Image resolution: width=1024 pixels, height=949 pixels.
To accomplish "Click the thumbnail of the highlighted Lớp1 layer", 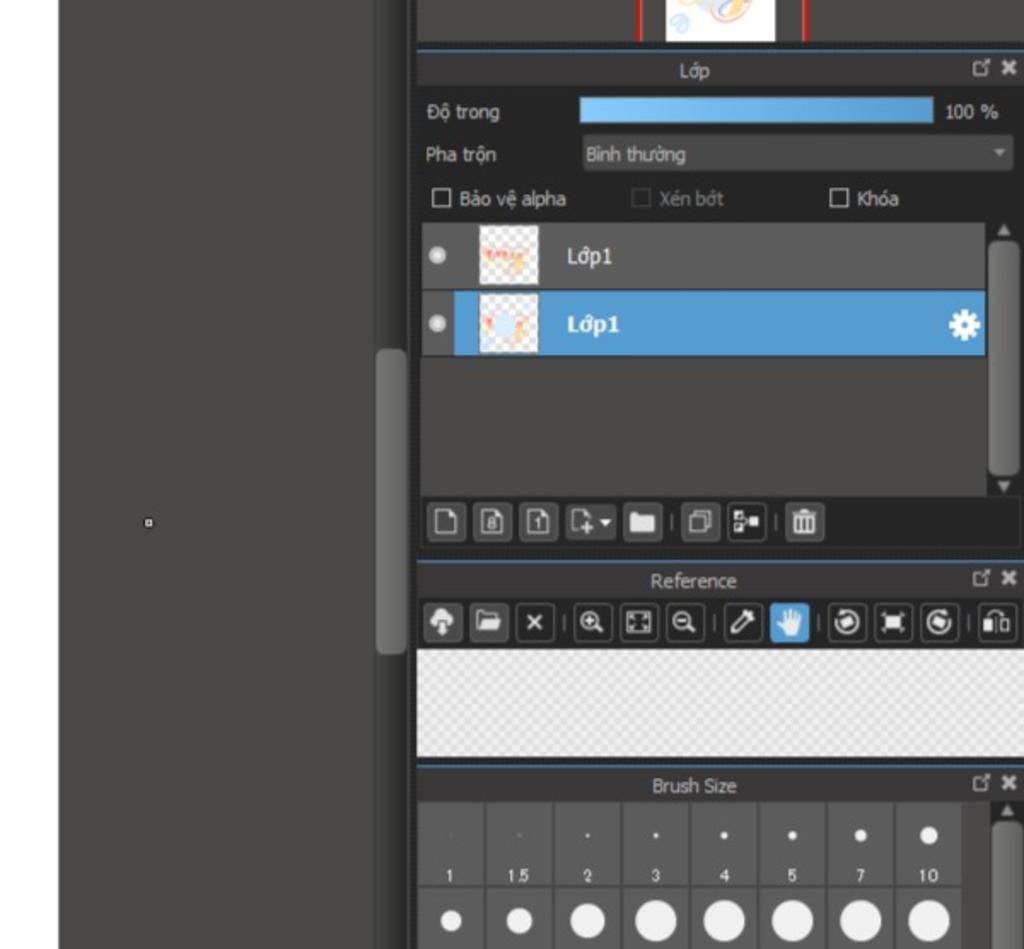I will coord(509,323).
